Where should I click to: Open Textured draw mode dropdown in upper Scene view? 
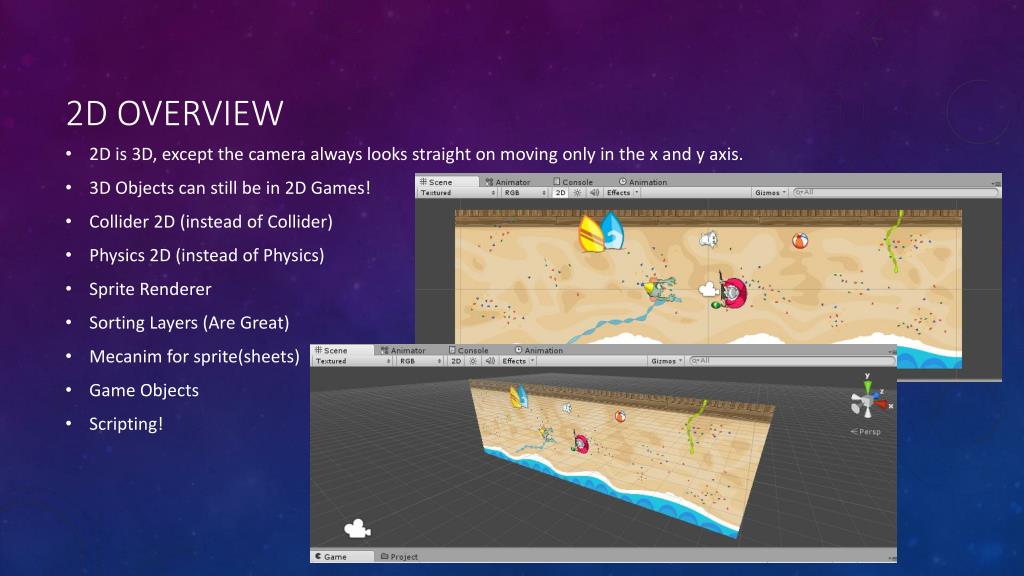click(x=458, y=193)
